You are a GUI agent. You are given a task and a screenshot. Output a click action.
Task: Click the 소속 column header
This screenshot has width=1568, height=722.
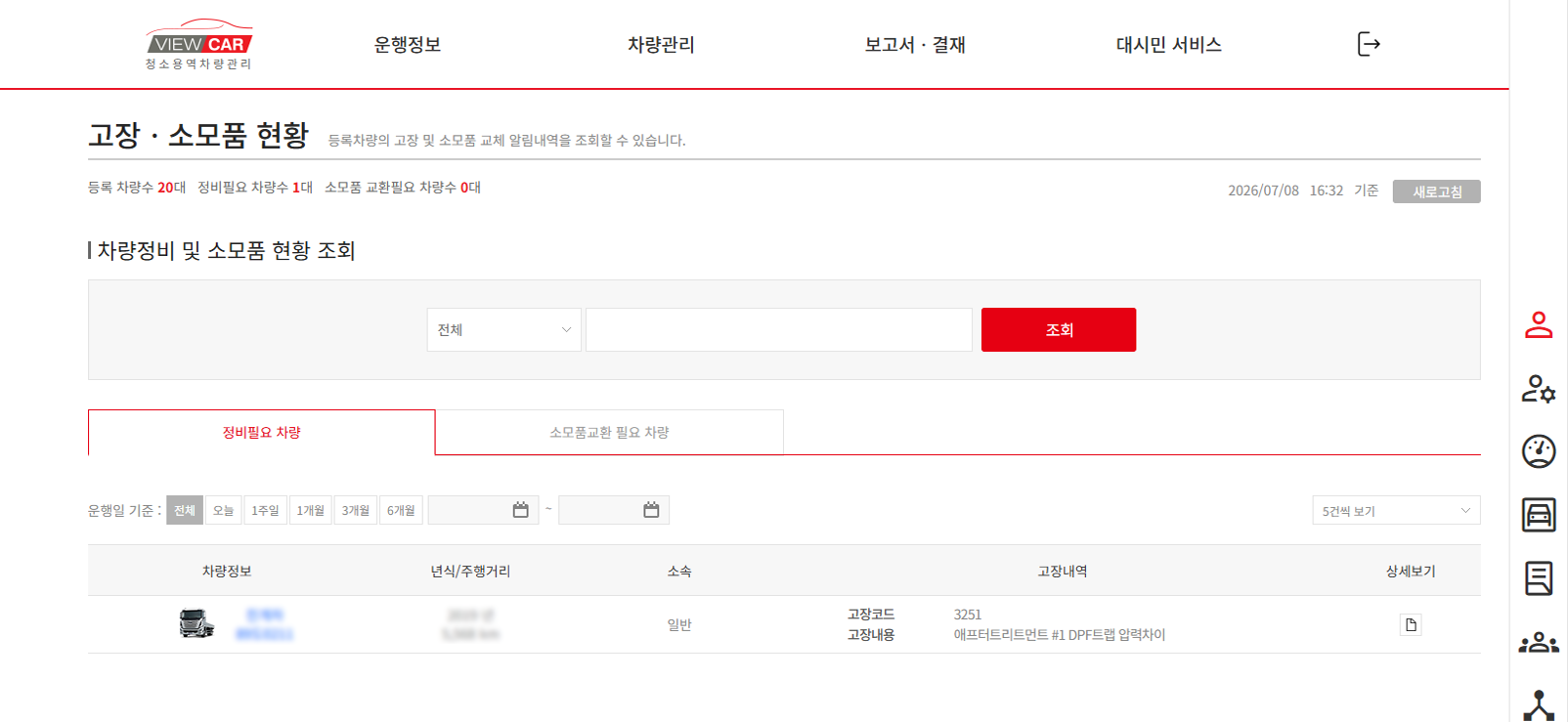click(x=679, y=571)
